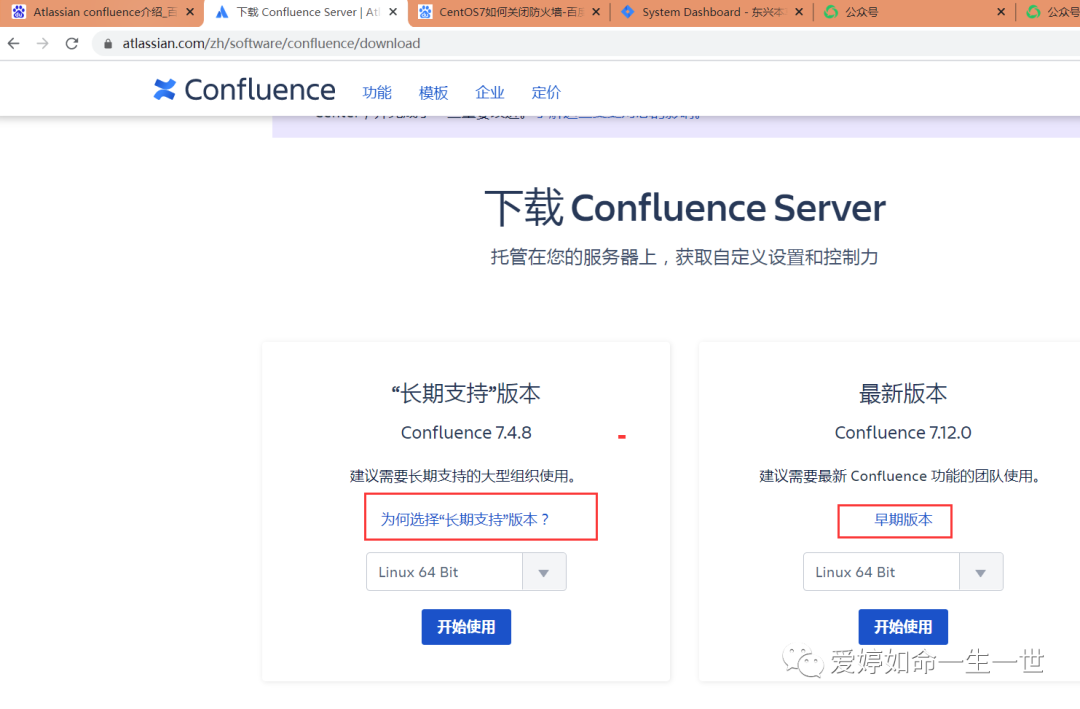Close the CentOS7如何关闭防火墙 tab

tap(596, 12)
